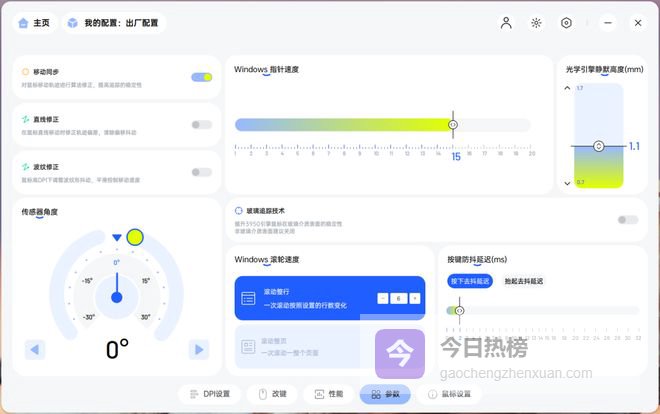Open the 性能 tab

[x=329, y=394]
